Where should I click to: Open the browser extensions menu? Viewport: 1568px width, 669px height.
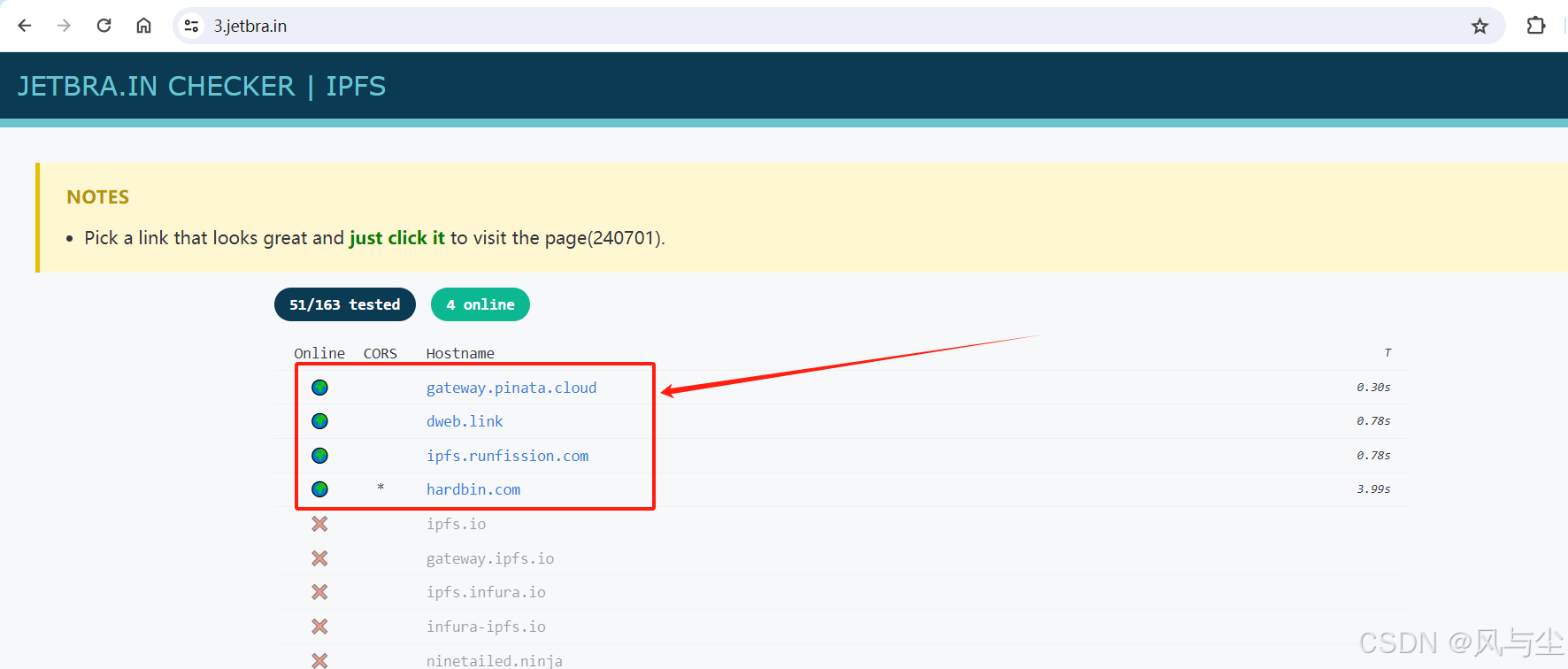tap(1536, 26)
